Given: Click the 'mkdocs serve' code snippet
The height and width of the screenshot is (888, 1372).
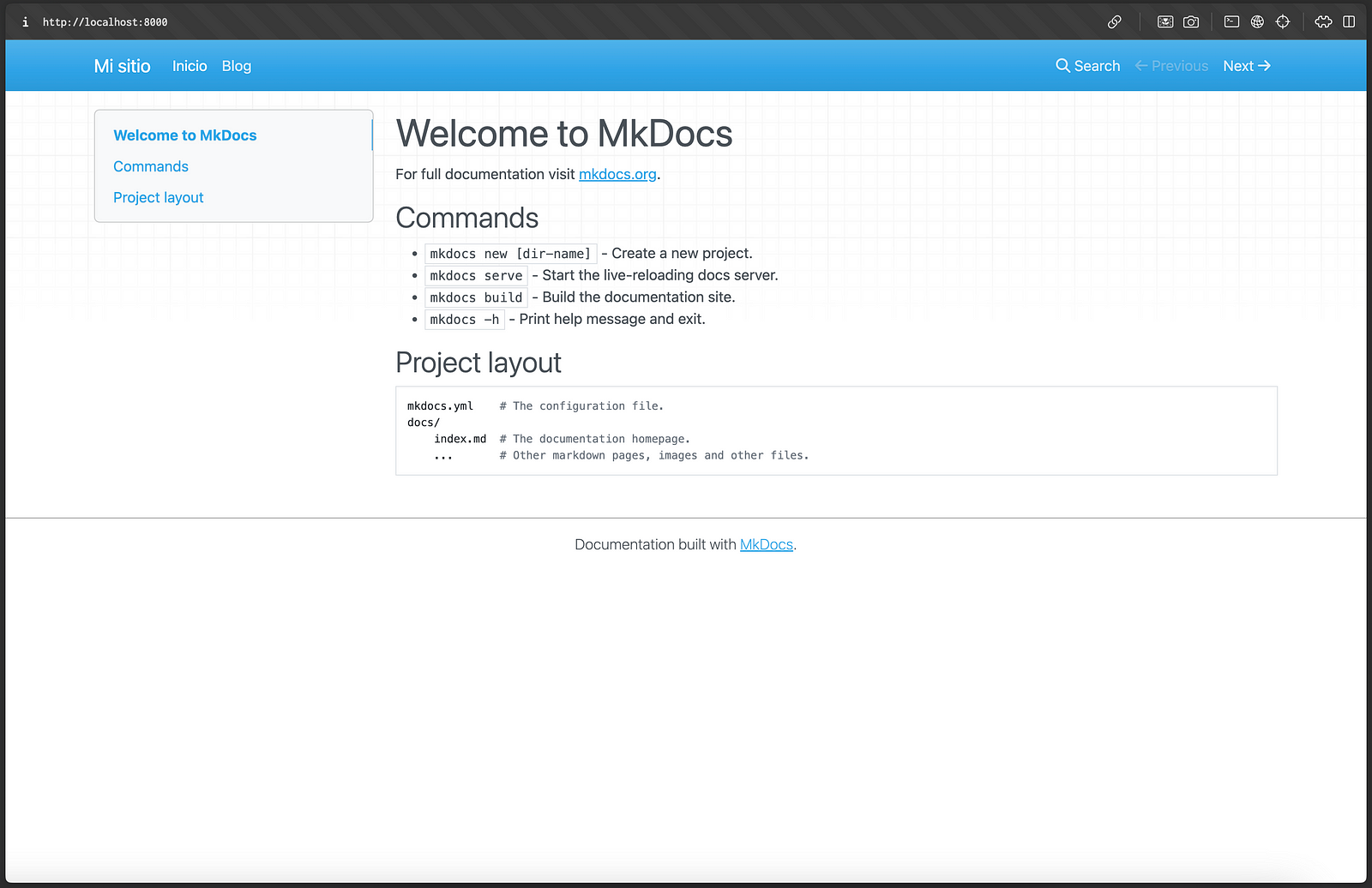Looking at the screenshot, I should (476, 275).
